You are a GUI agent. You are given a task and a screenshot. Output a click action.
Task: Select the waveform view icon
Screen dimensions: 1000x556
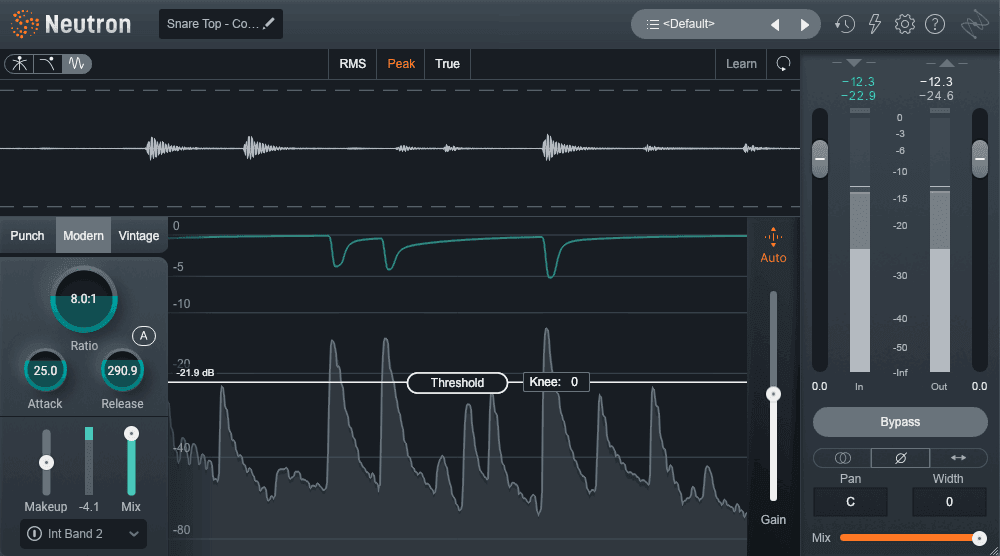(x=77, y=64)
